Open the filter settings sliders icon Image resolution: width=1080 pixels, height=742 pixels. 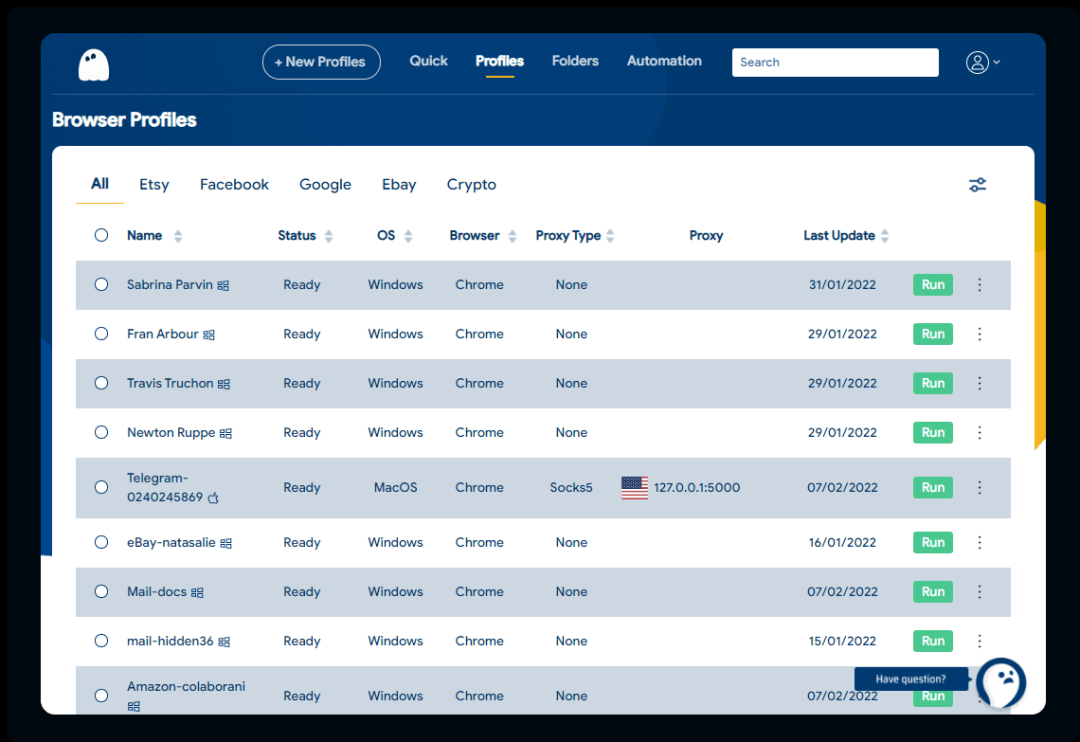[x=977, y=185]
